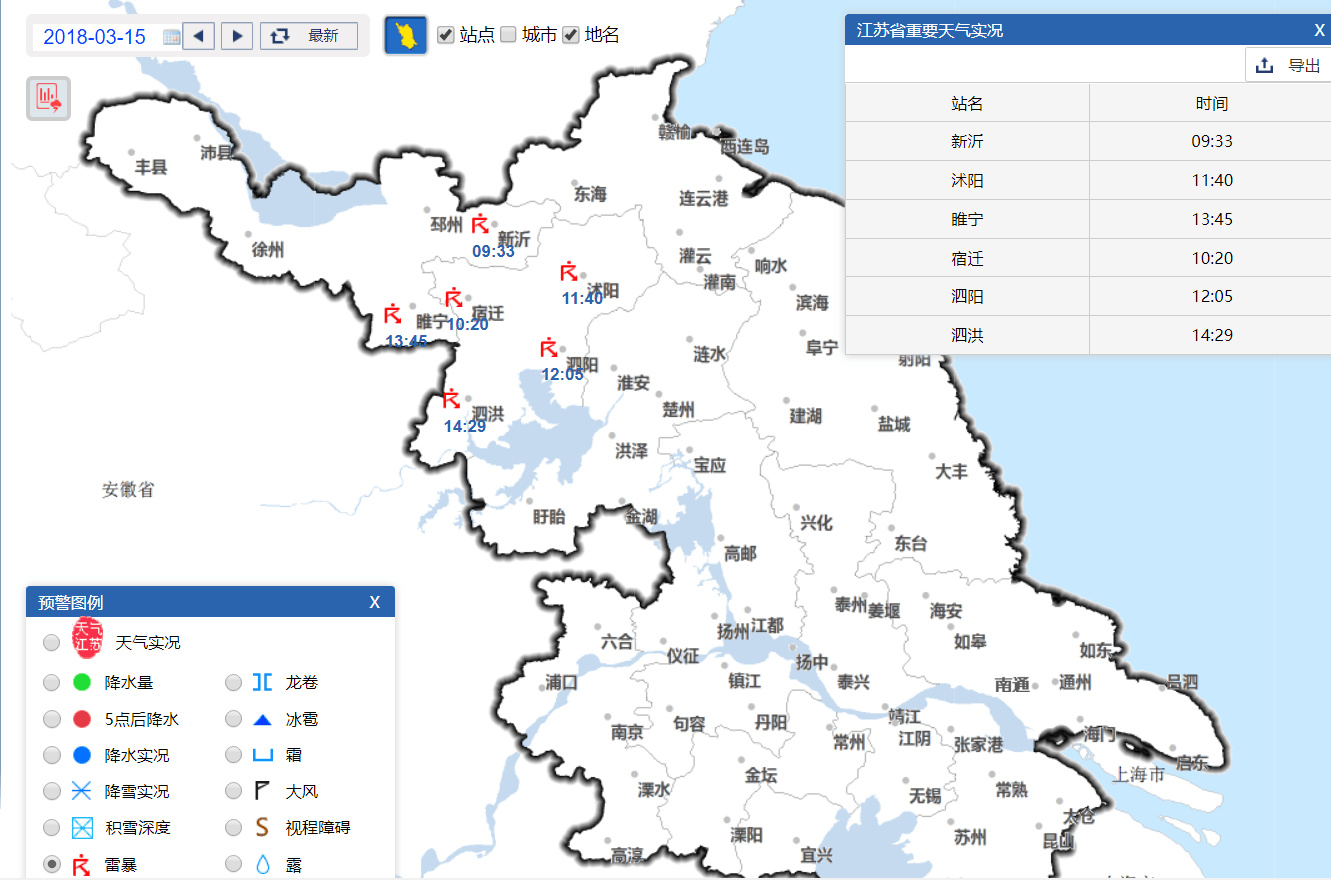Click the red 雷暴 legend symbol

coord(82,865)
